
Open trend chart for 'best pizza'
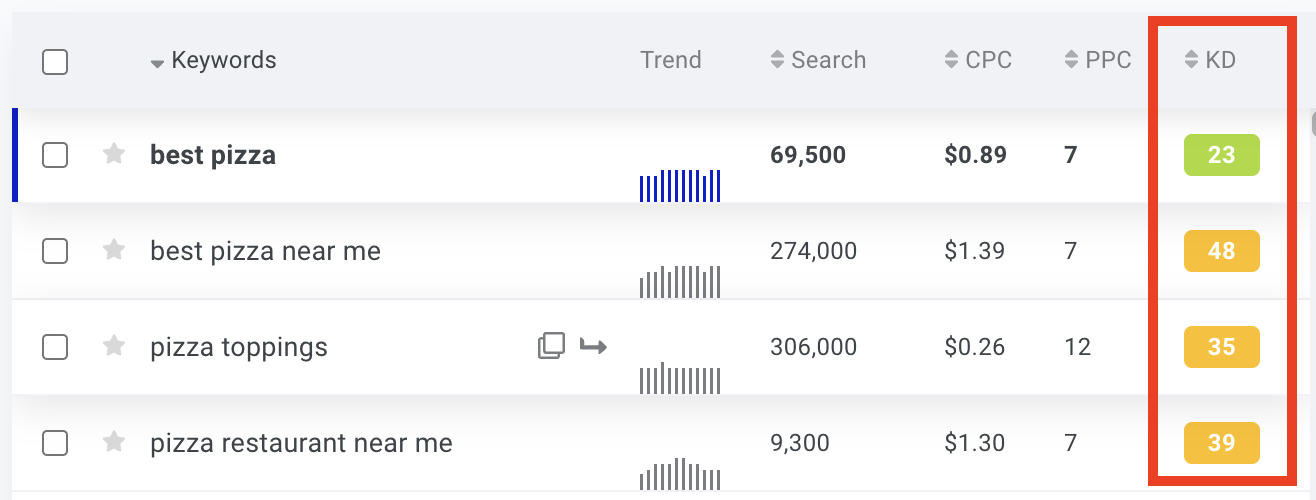[x=680, y=185]
